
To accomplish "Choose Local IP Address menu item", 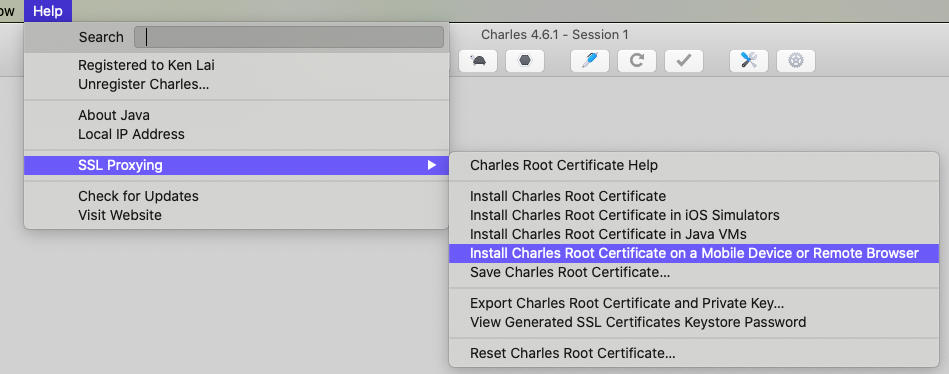I will pos(236,134).
